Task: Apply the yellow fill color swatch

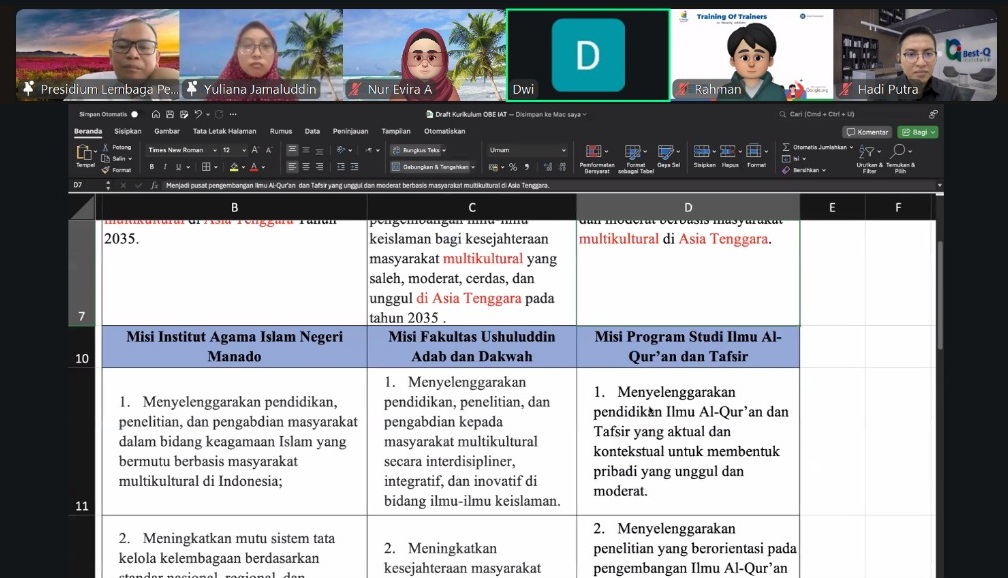Action: click(x=236, y=167)
